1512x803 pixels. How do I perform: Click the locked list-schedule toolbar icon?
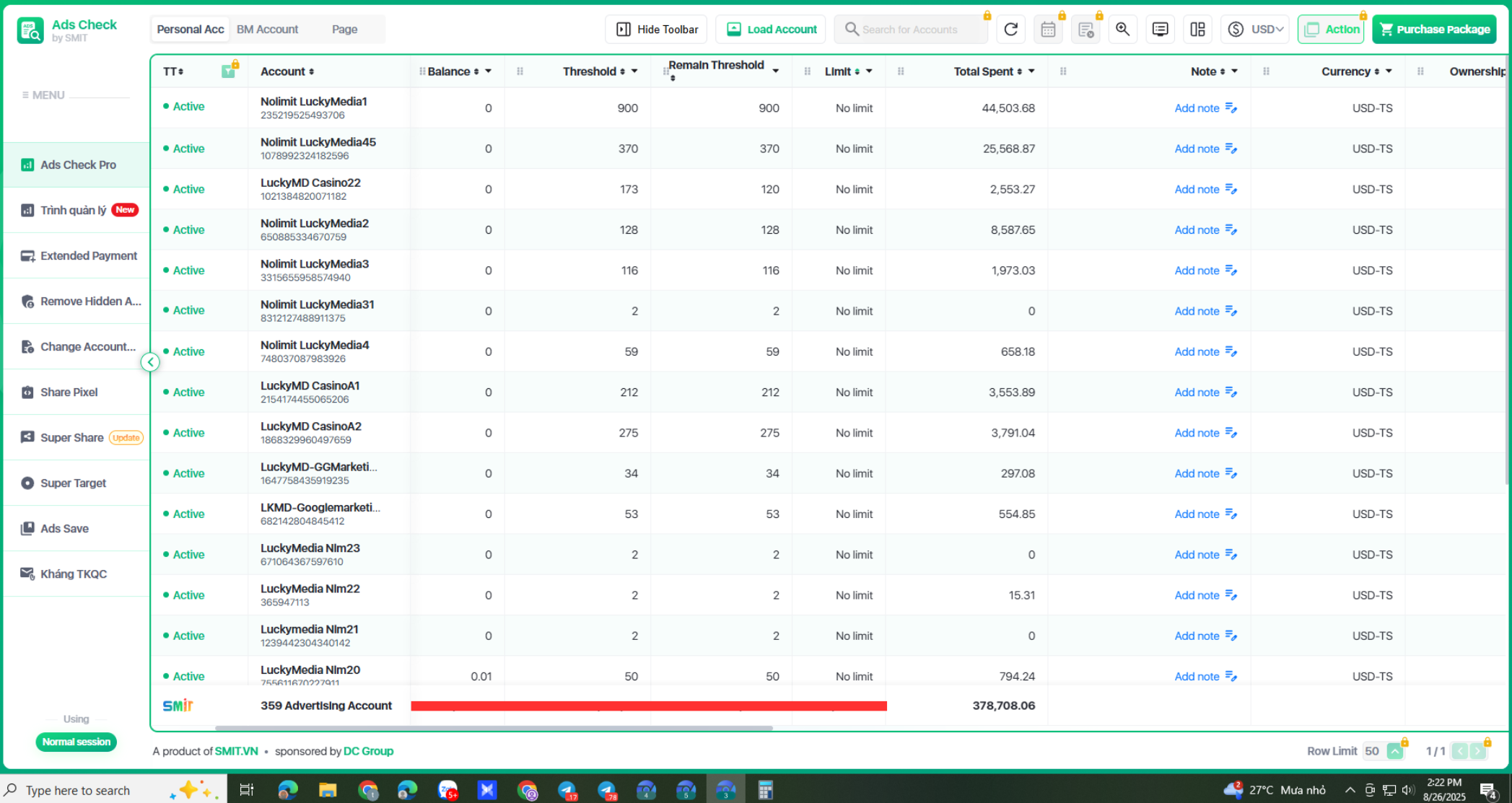tap(1085, 30)
